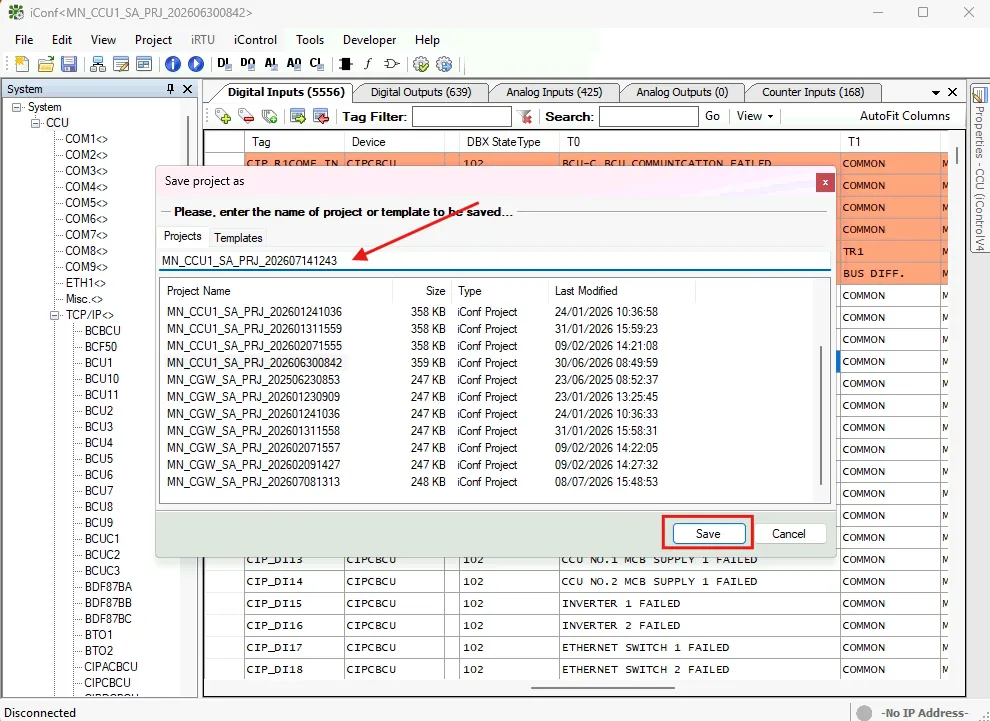Open the View dropdown beside the Go button

point(754,116)
